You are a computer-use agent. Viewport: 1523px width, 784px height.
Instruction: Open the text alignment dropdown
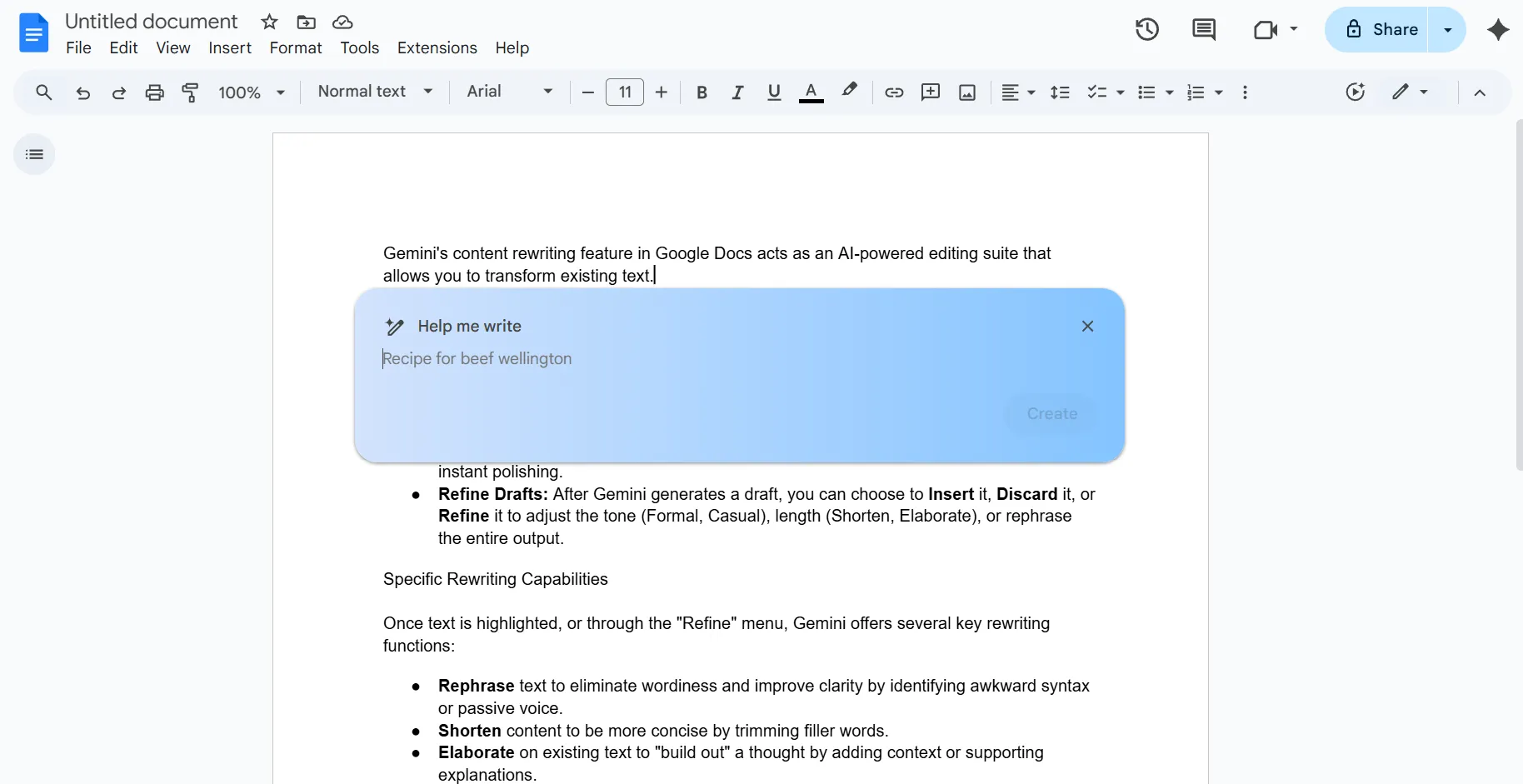click(1018, 92)
